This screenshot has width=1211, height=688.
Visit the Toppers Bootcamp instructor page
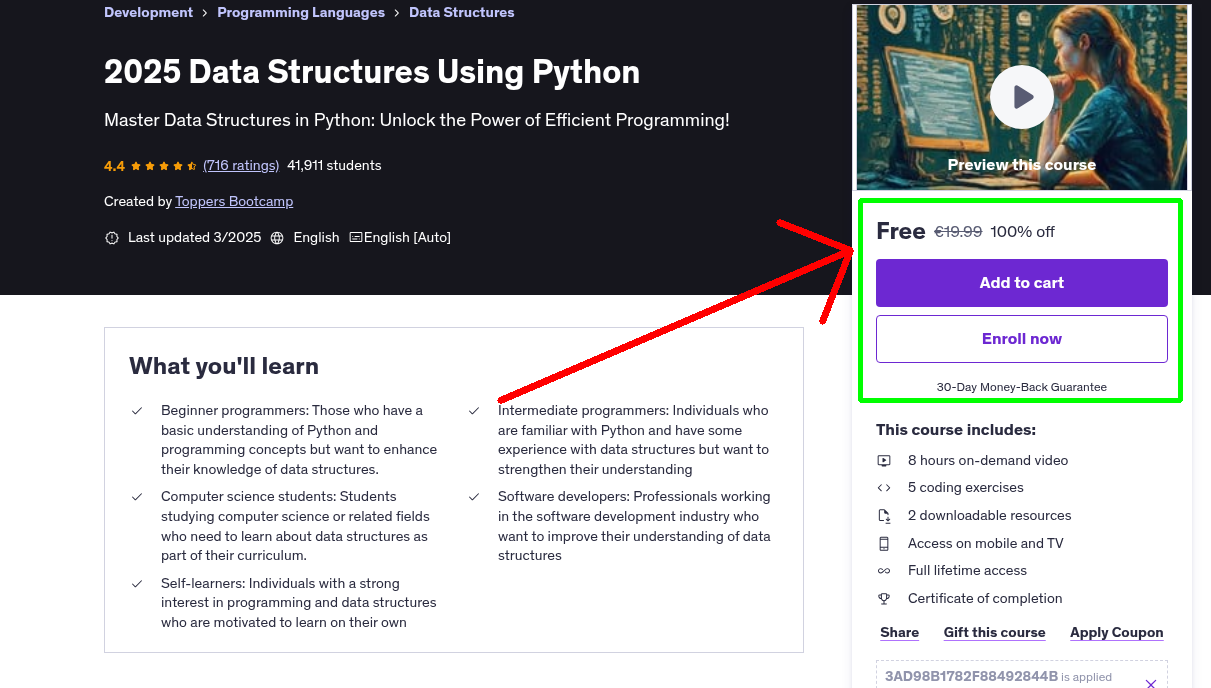click(234, 201)
